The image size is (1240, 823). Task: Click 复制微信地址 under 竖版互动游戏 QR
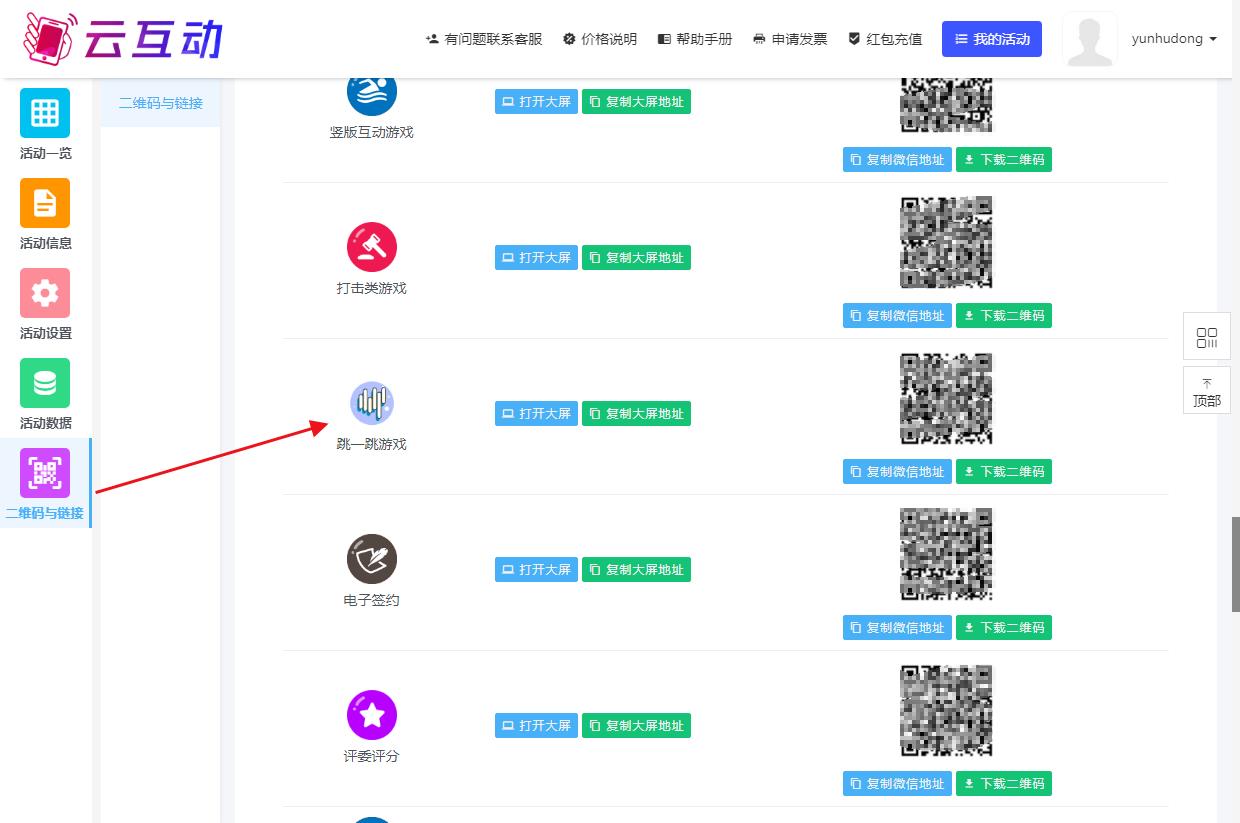tap(897, 160)
